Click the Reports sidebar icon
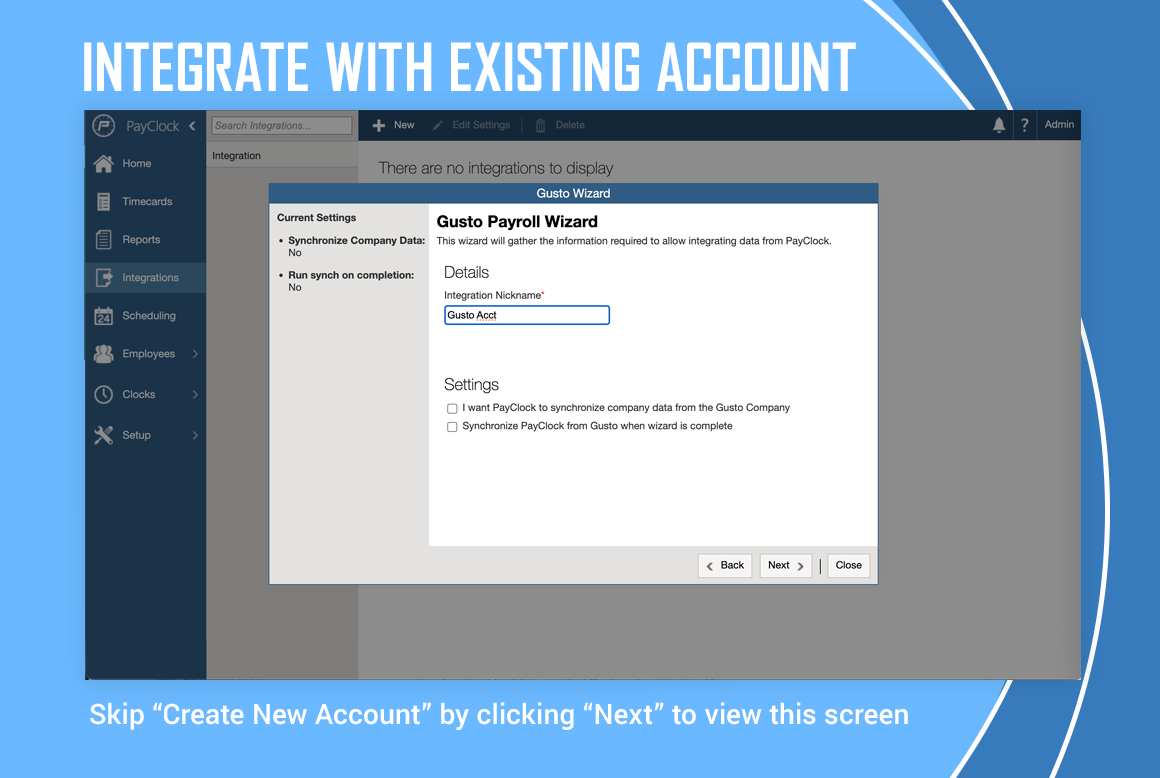Viewport: 1160px width, 778px height. pos(104,240)
